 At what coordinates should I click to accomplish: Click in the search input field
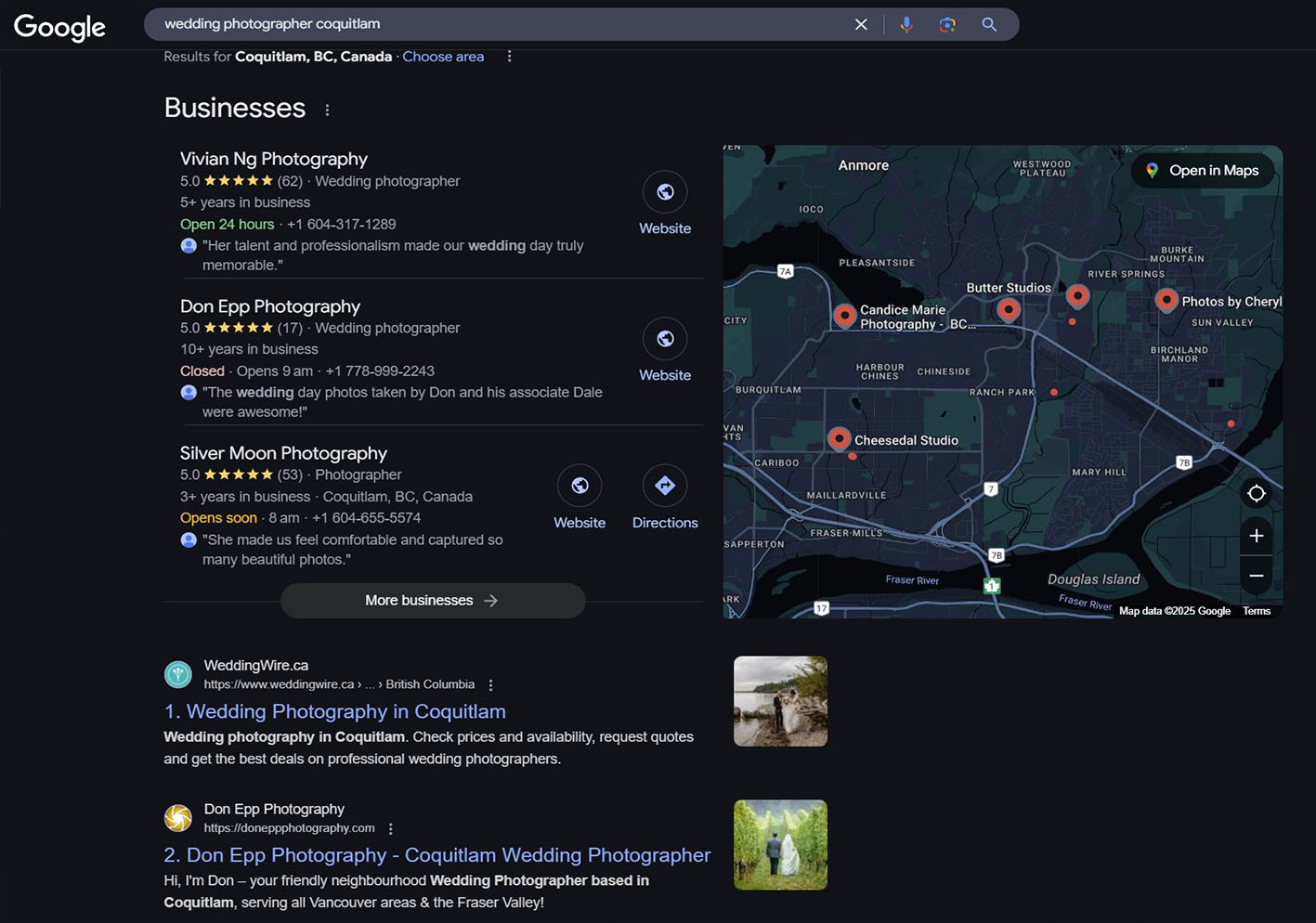click(502, 24)
